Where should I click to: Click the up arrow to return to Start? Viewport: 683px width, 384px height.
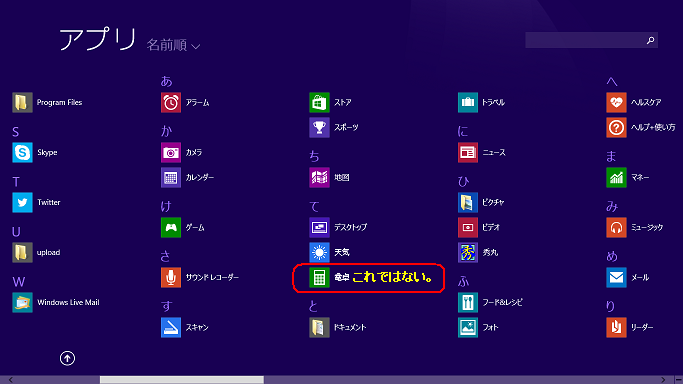pyautogui.click(x=67, y=358)
